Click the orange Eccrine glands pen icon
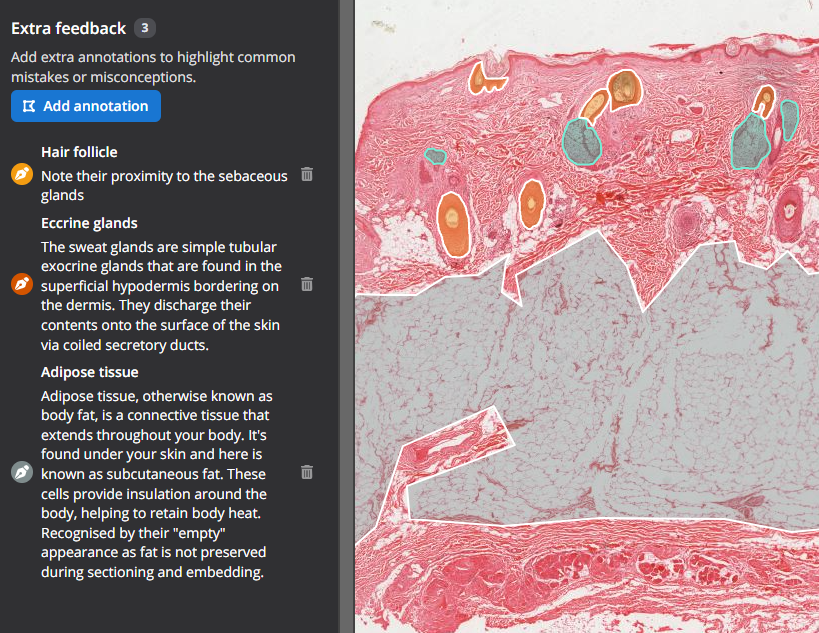819x633 pixels. coord(22,284)
